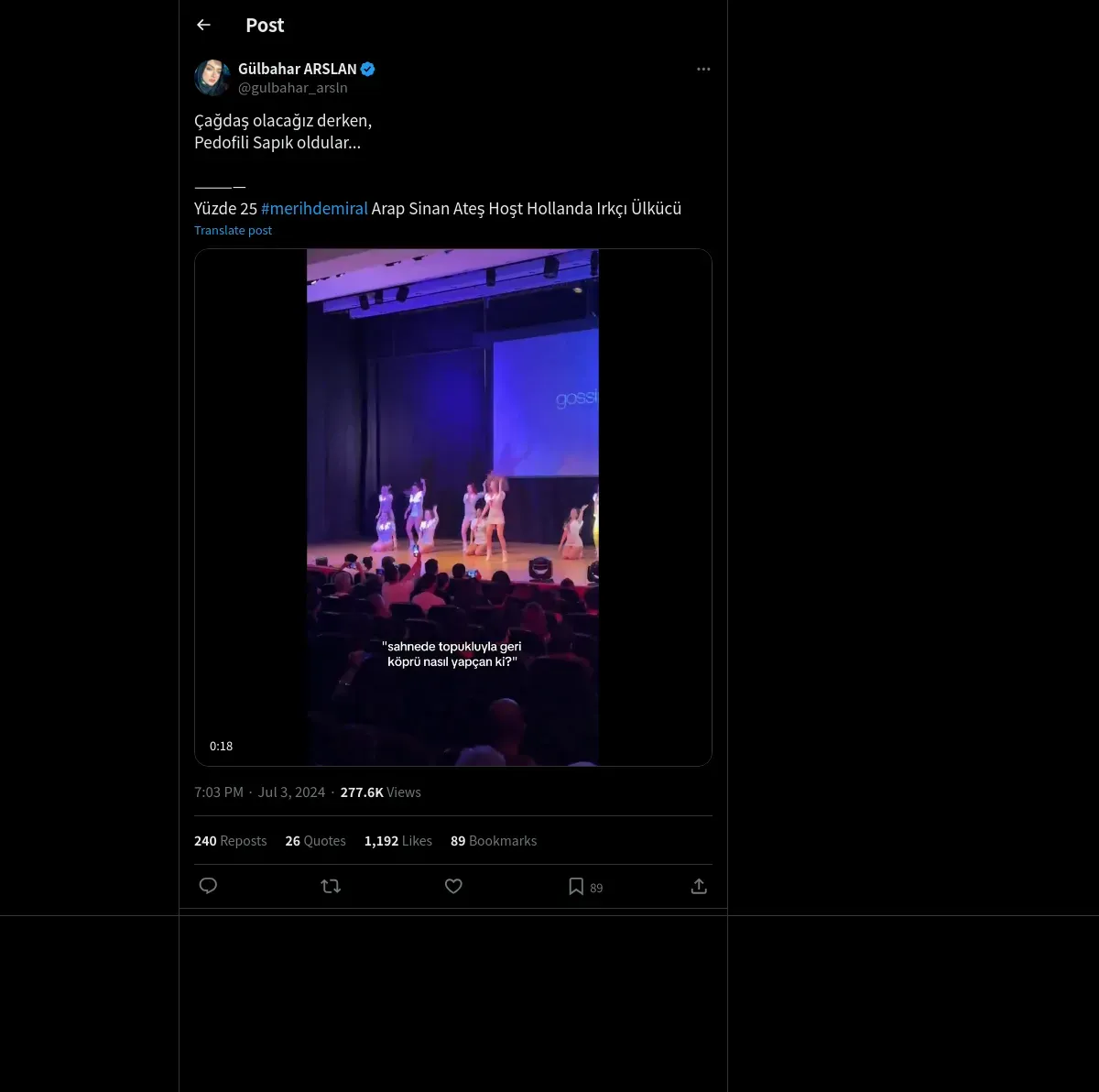Click the 89 Bookmarks count
The height and width of the screenshot is (1092, 1099).
pyautogui.click(x=493, y=841)
